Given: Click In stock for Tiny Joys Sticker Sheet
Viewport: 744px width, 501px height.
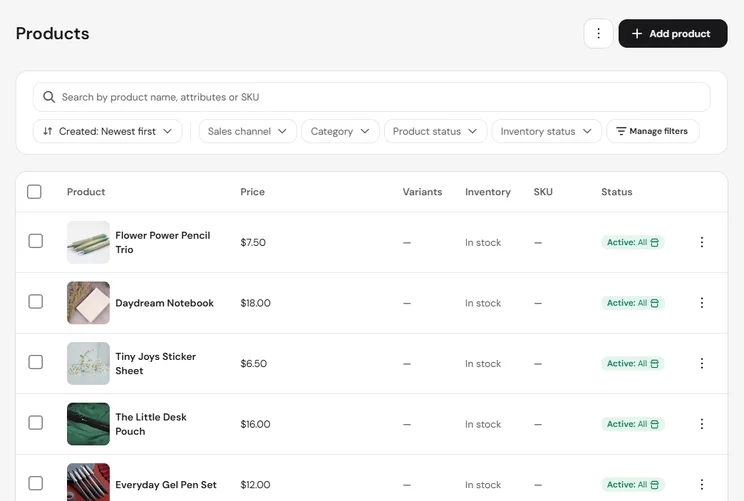Looking at the screenshot, I should click(483, 363).
